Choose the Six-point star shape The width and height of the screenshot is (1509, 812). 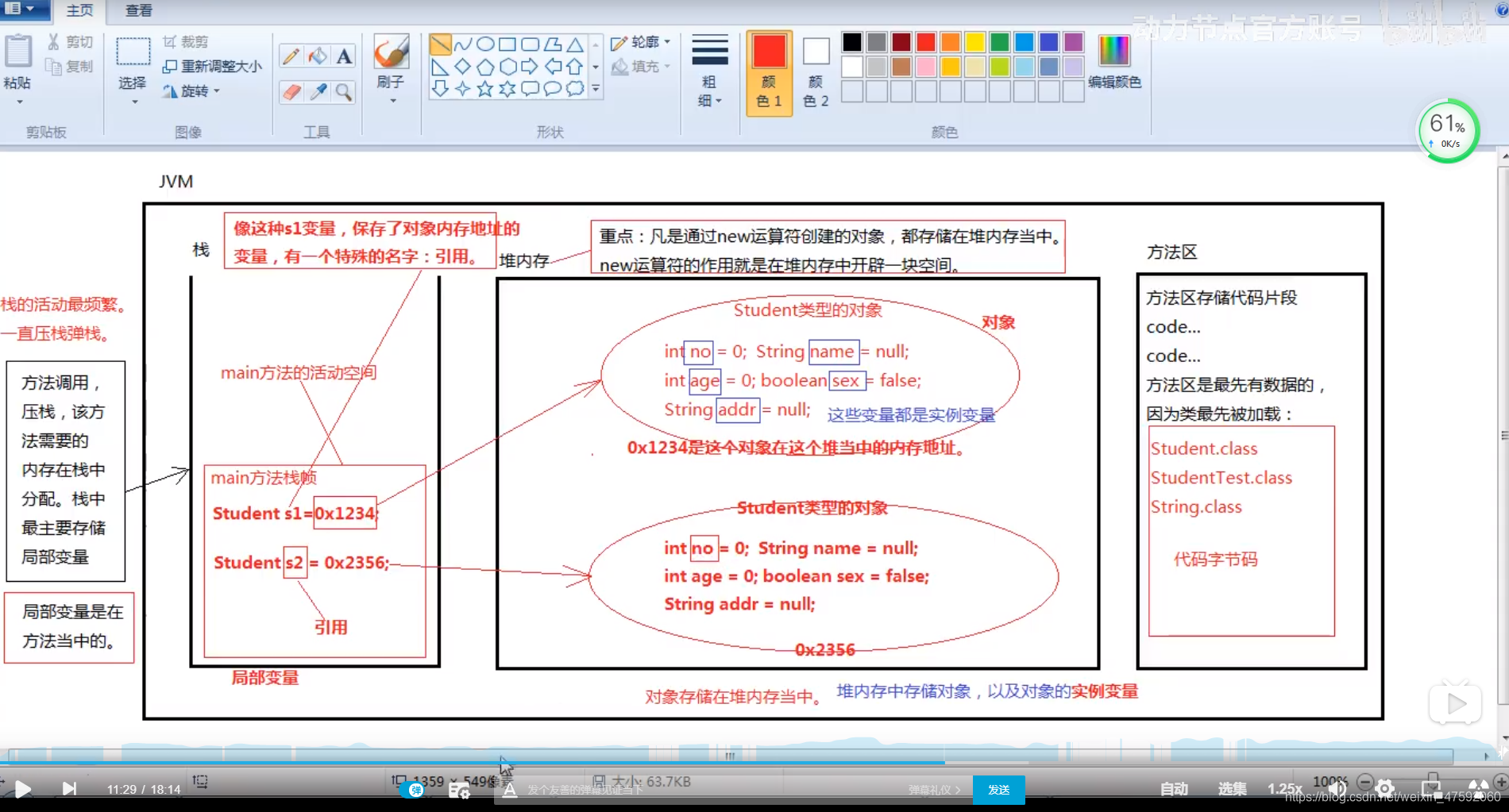click(507, 89)
